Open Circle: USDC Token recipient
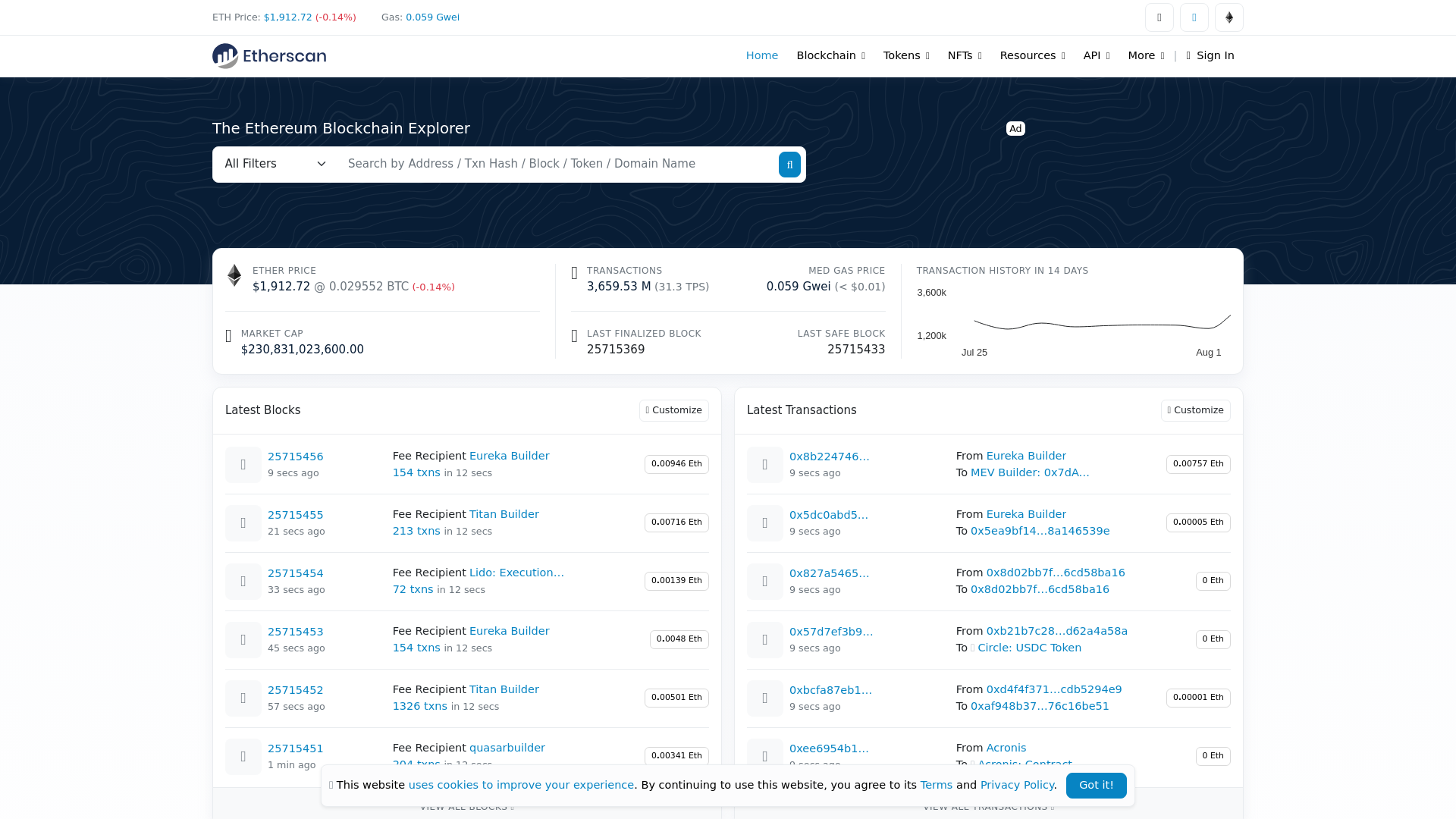The image size is (1456, 819). pyautogui.click(x=1030, y=648)
